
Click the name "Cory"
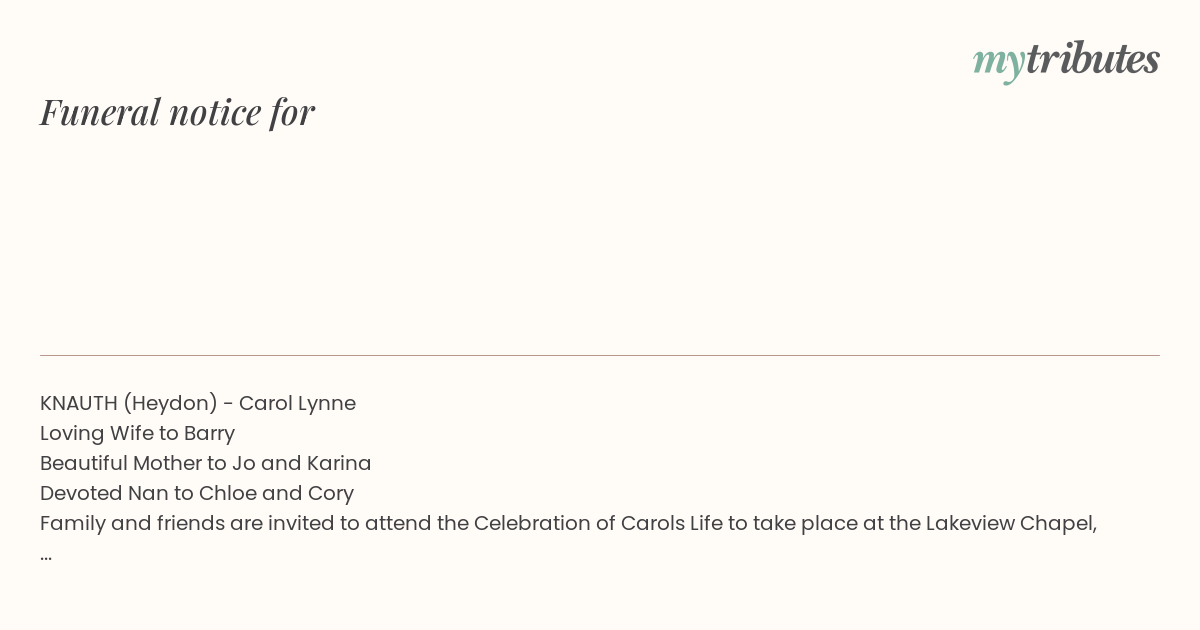[x=331, y=494]
